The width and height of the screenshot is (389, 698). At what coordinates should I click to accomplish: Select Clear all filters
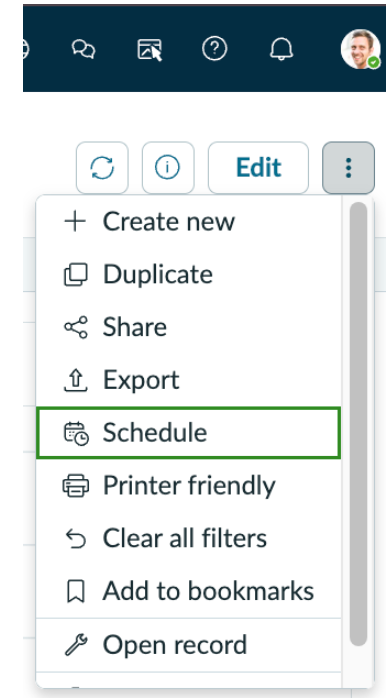[189, 538]
